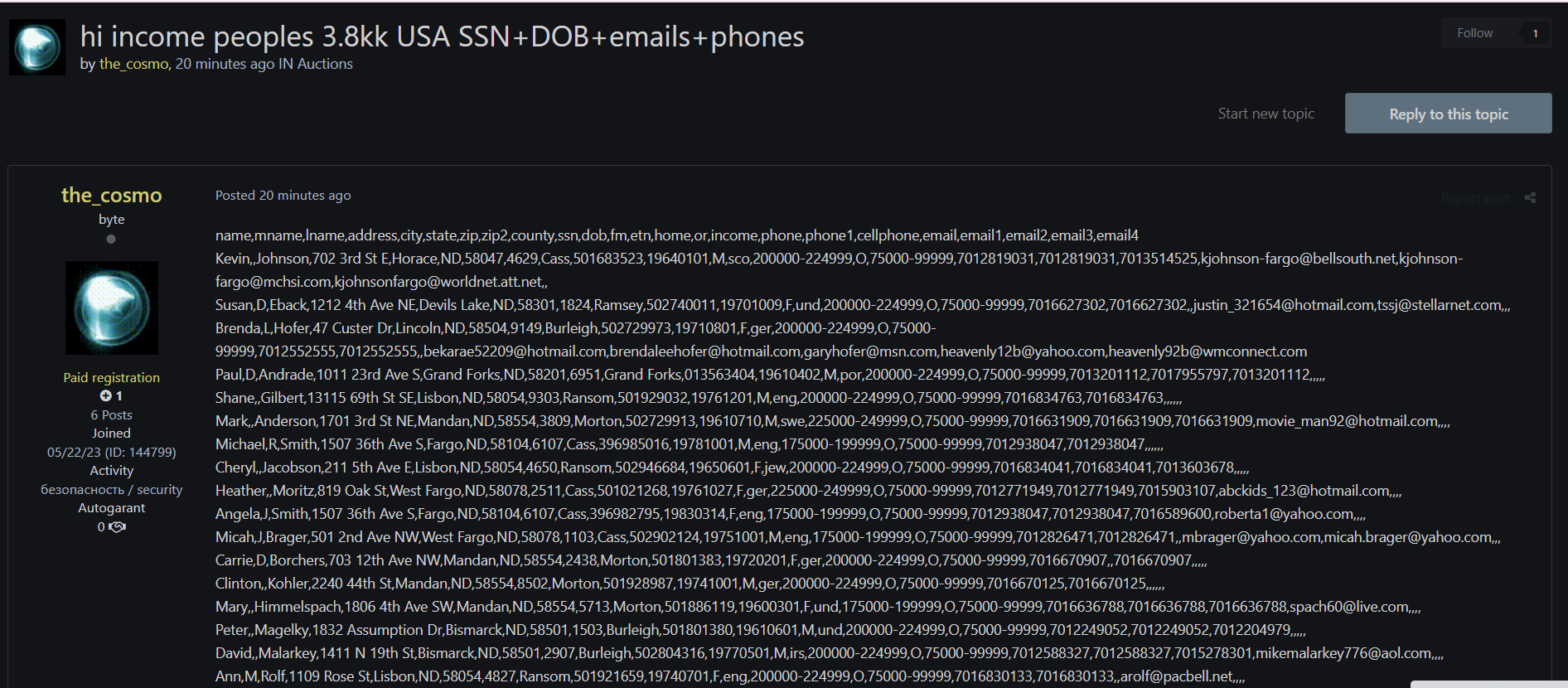
Task: Open the small avatar beside the topic title
Action: coord(37,47)
